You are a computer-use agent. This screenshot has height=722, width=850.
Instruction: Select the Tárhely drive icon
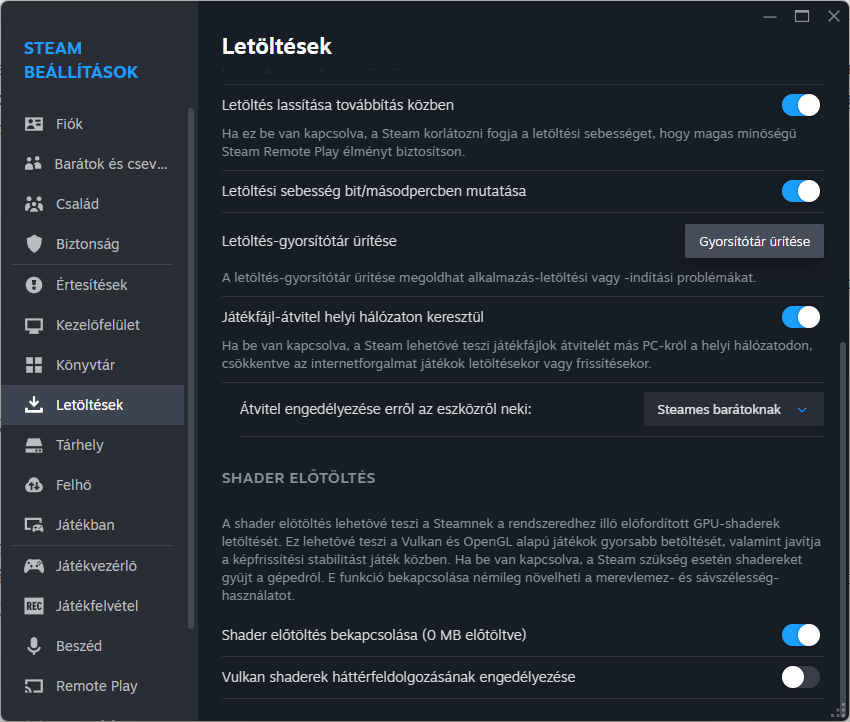pyautogui.click(x=34, y=446)
